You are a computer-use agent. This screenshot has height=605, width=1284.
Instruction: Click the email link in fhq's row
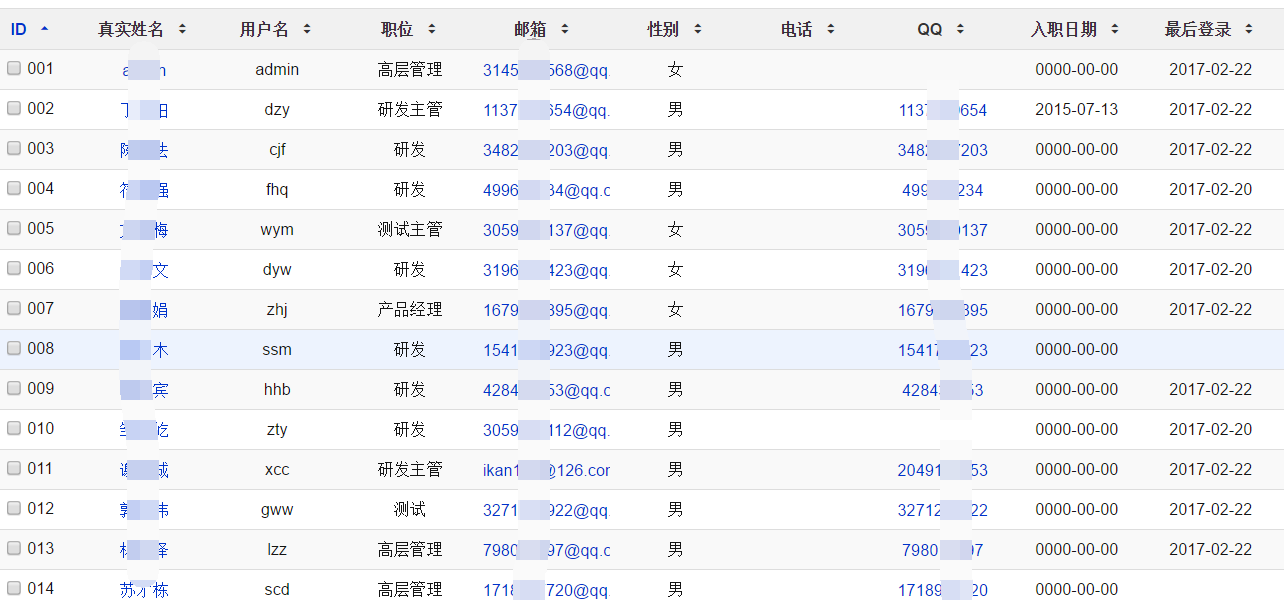coord(546,190)
